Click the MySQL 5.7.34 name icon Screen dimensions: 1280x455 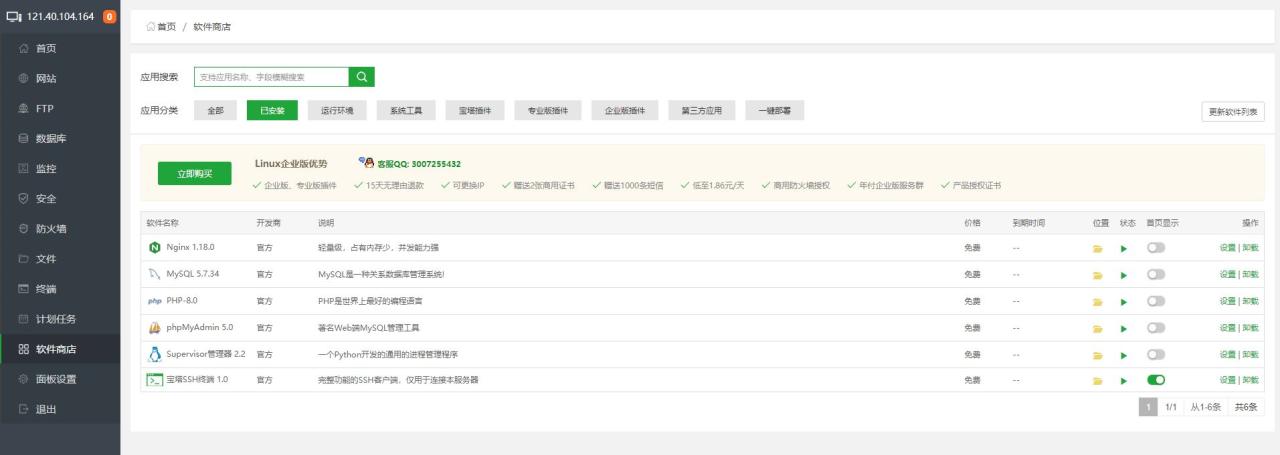coord(154,273)
